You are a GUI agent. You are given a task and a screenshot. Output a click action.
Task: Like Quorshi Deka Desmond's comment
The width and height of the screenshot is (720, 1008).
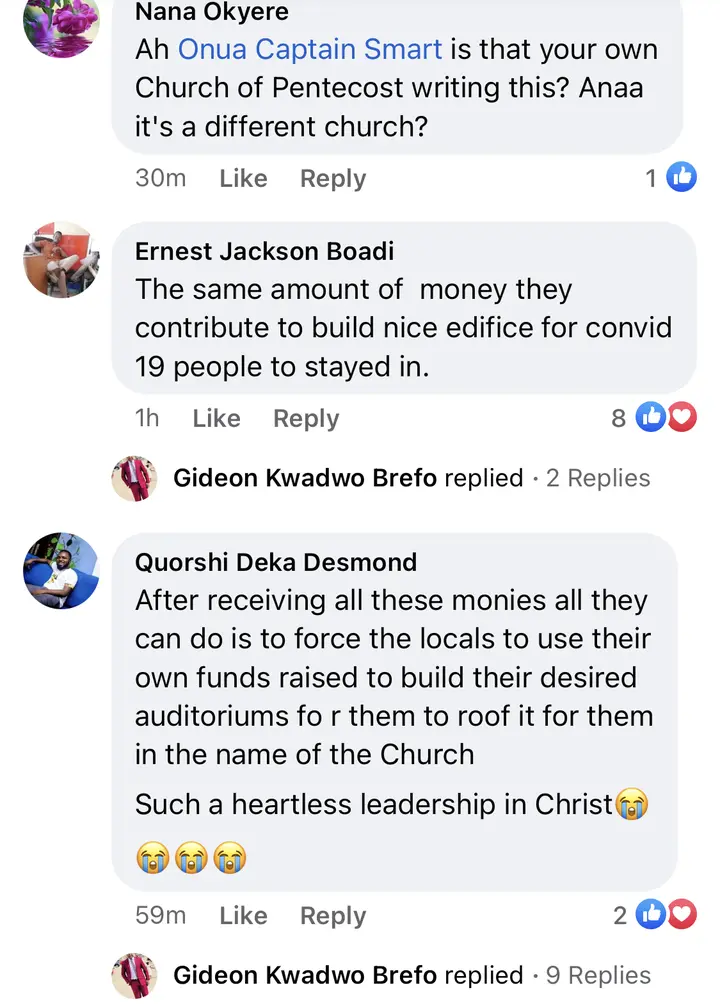point(243,915)
